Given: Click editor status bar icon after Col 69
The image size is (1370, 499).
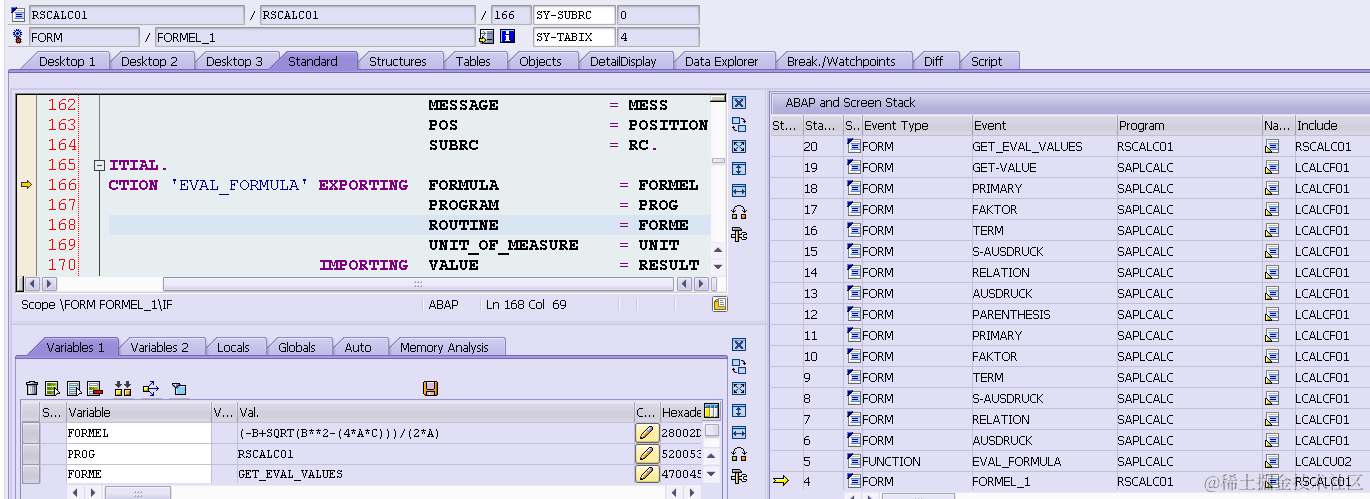Looking at the screenshot, I should 719,304.
